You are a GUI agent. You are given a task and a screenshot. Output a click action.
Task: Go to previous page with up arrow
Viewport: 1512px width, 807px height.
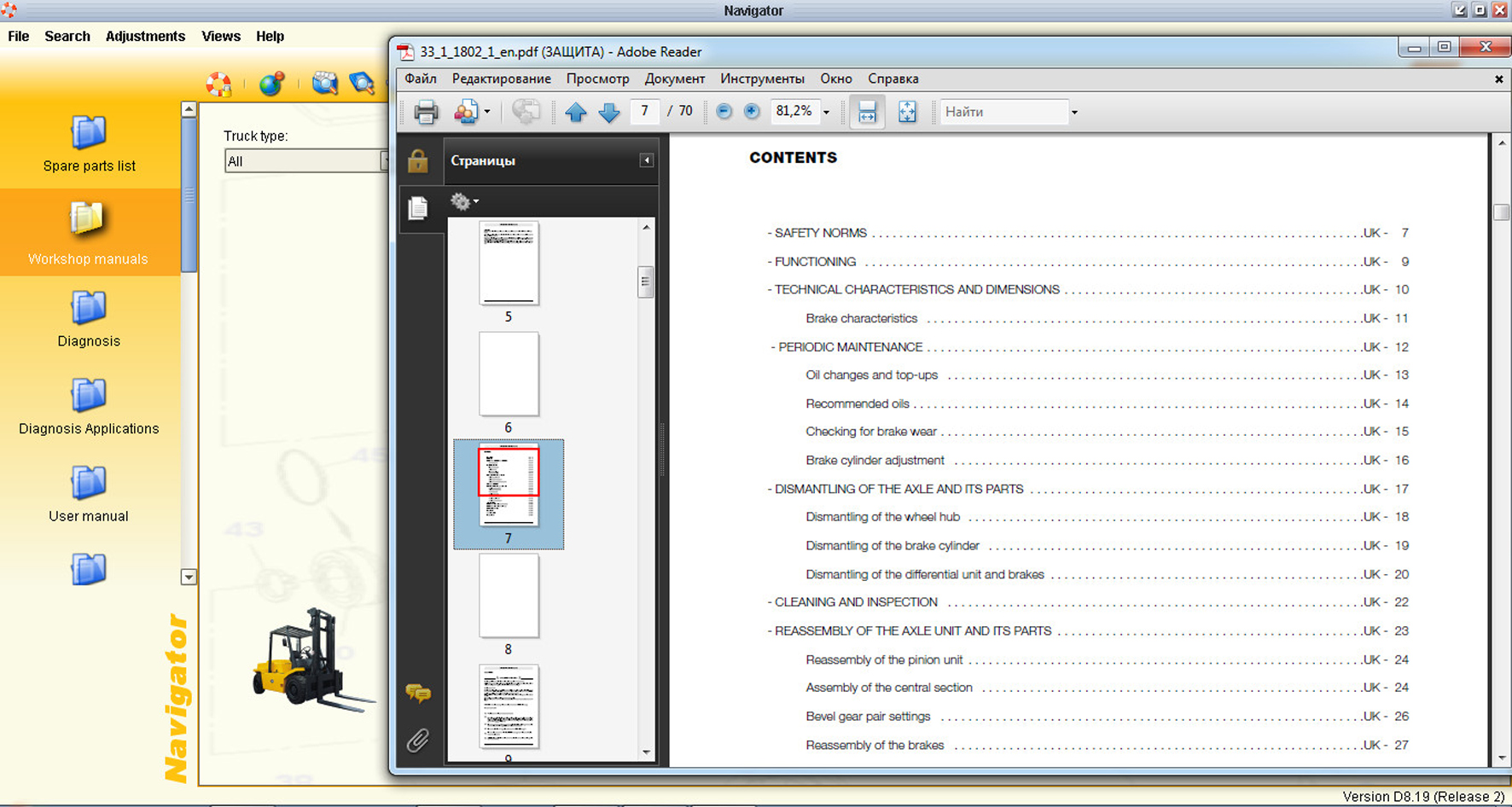click(576, 112)
